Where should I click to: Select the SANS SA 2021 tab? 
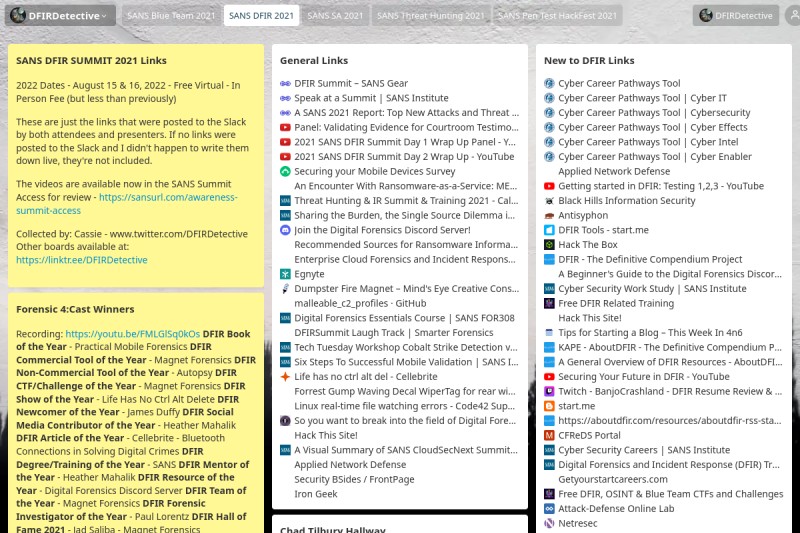coord(335,16)
